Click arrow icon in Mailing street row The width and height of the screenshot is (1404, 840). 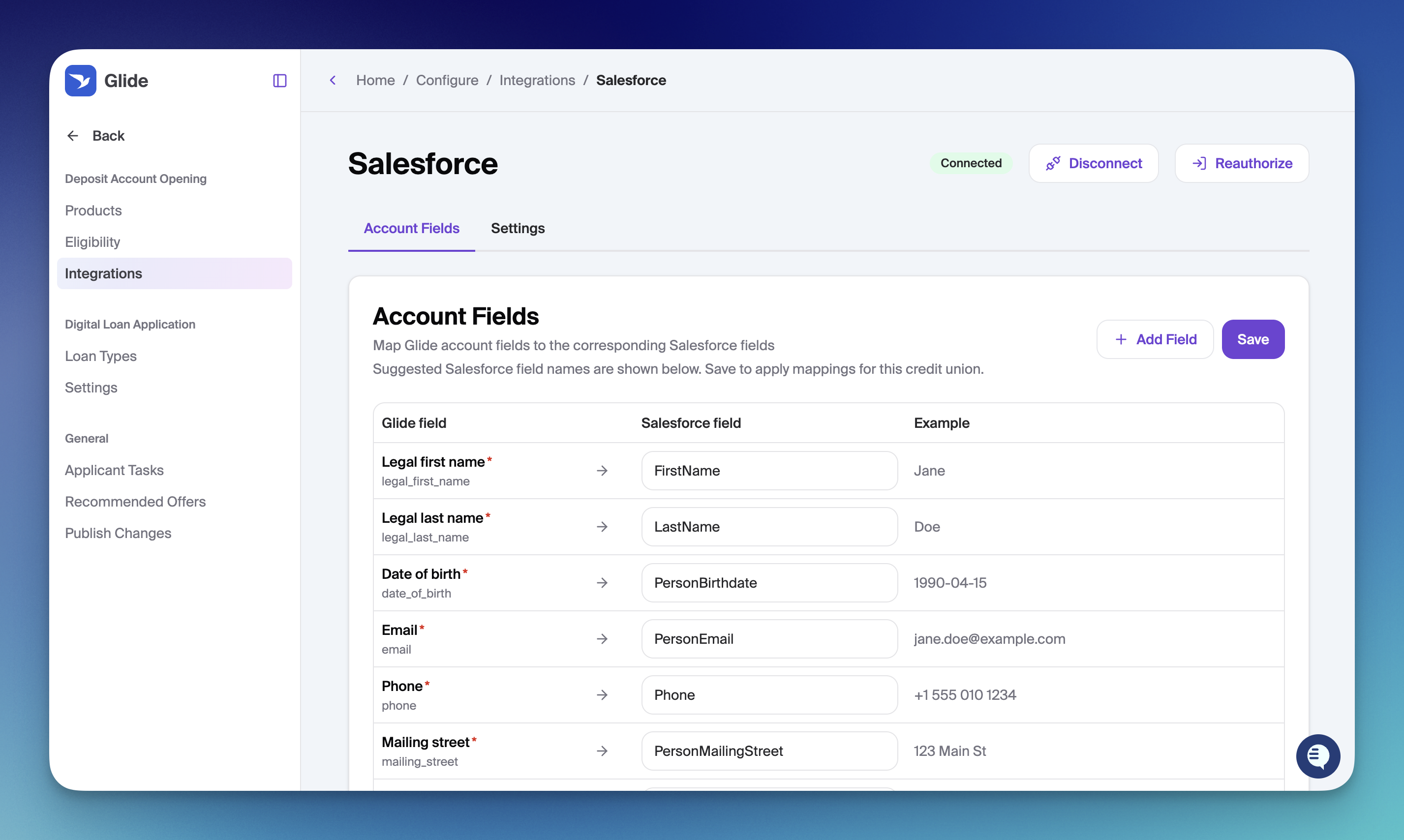pos(602,751)
